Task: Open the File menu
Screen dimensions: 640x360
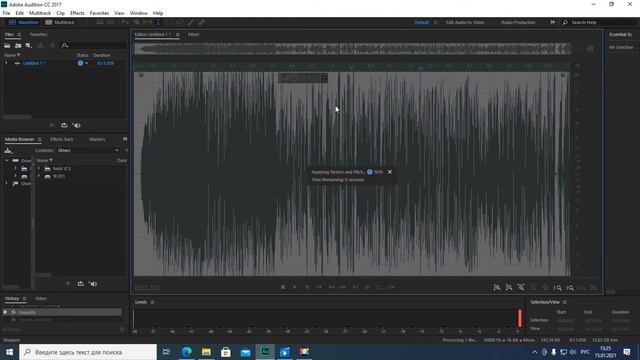Action: [6, 13]
